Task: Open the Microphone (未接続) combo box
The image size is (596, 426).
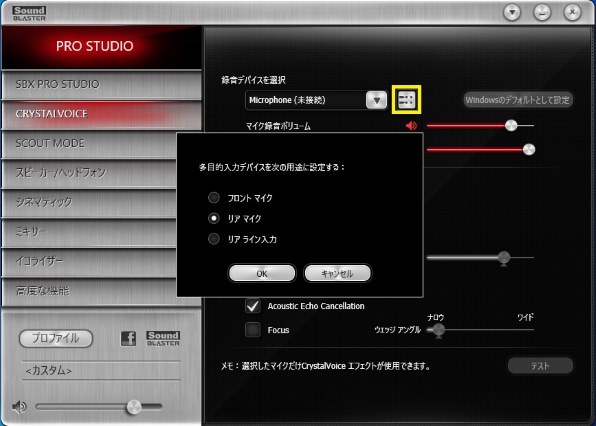Action: coord(316,100)
